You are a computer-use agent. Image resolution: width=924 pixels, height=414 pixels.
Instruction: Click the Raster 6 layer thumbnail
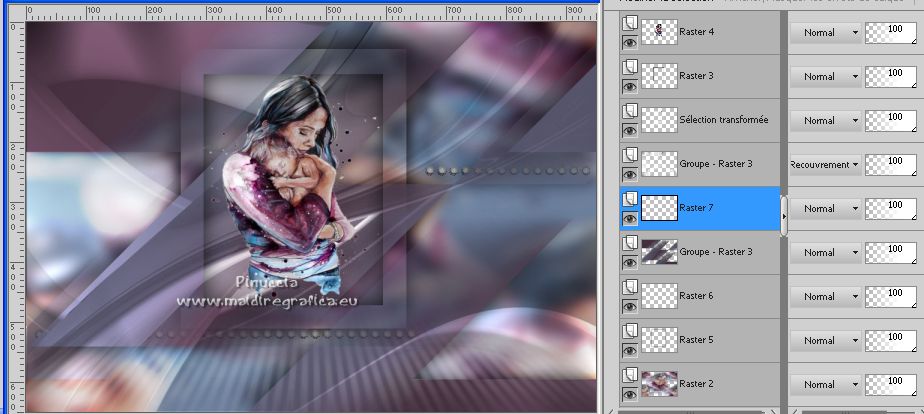click(x=659, y=296)
